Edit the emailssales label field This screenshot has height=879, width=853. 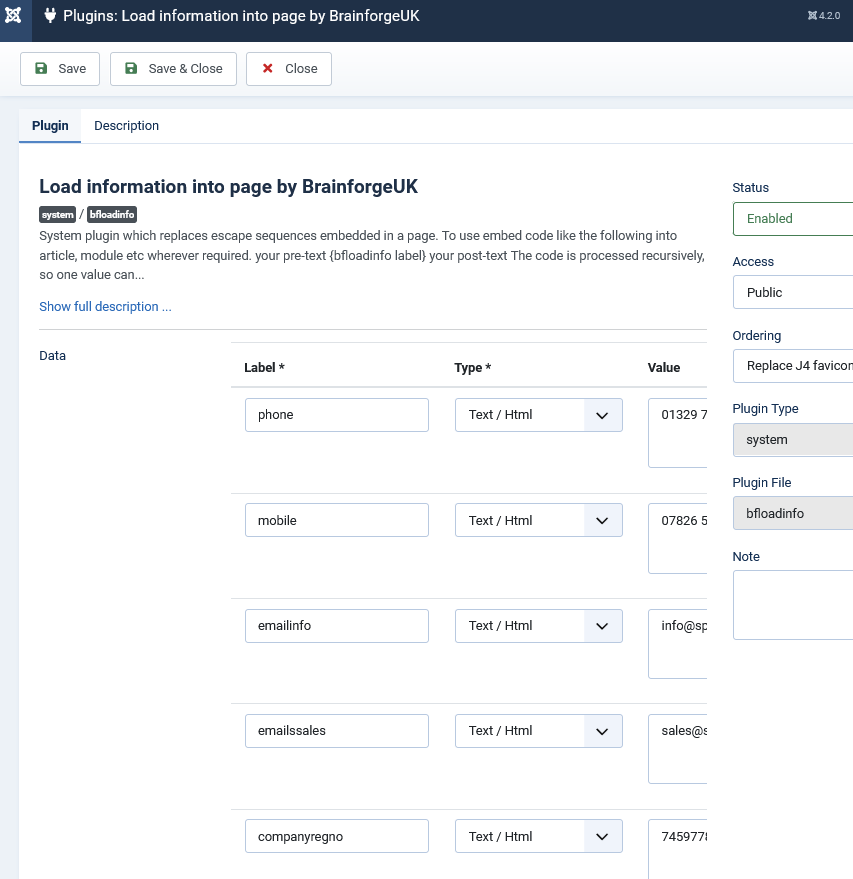(337, 731)
